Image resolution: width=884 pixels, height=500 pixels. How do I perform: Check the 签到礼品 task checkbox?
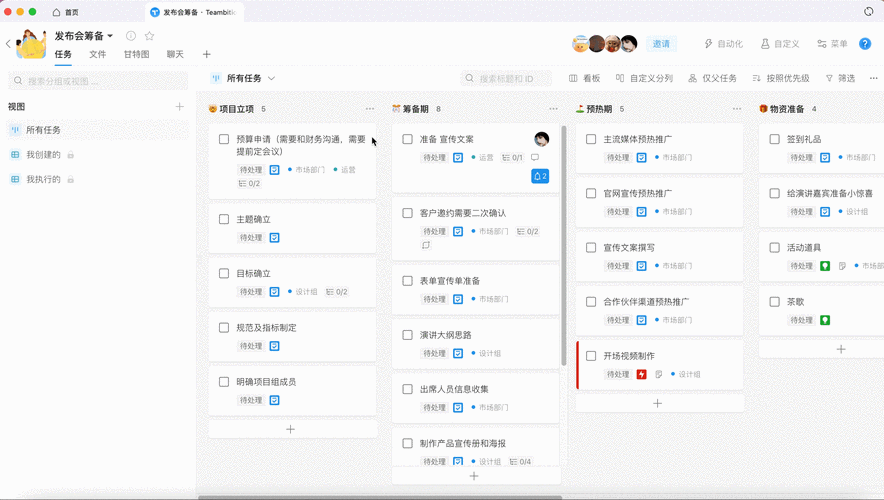coord(775,139)
